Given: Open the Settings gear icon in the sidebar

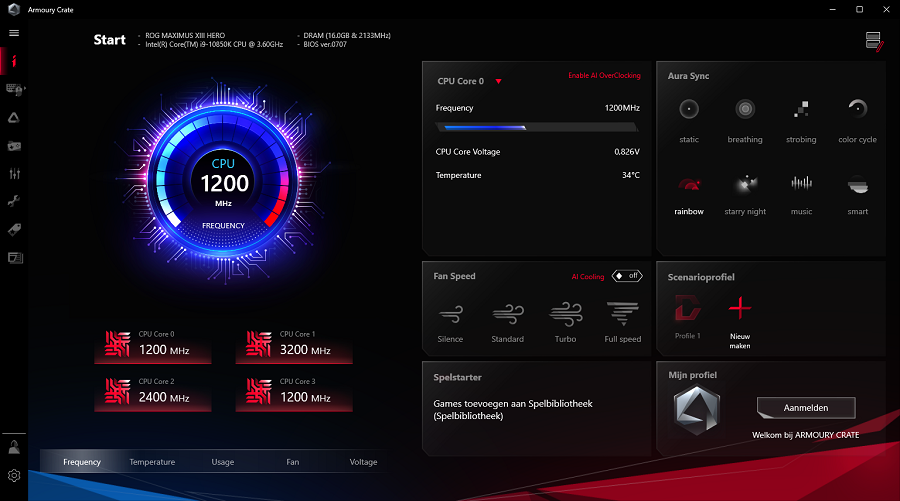Looking at the screenshot, I should 14,476.
